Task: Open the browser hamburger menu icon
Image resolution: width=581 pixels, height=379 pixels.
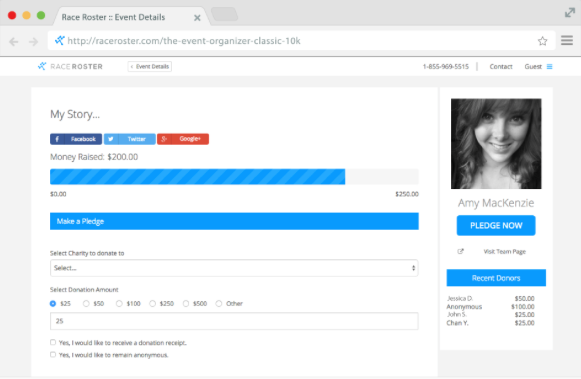Action: 567,40
